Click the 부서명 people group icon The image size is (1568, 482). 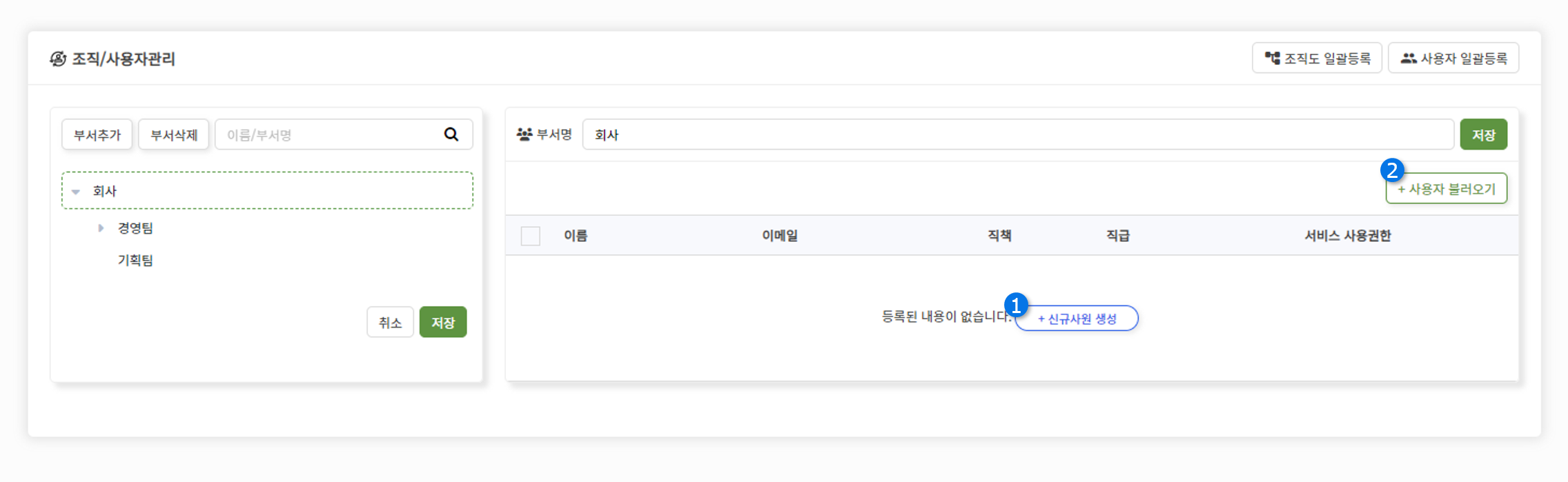pos(525,134)
